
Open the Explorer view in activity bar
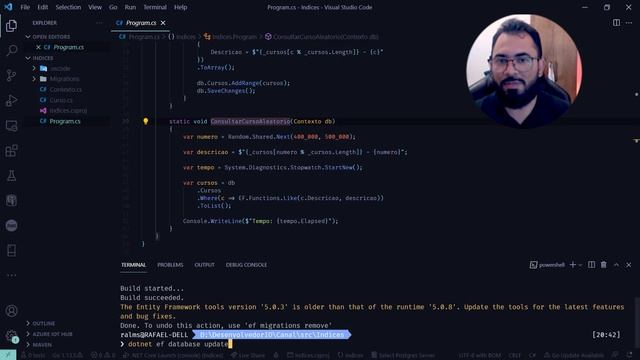(x=11, y=26)
